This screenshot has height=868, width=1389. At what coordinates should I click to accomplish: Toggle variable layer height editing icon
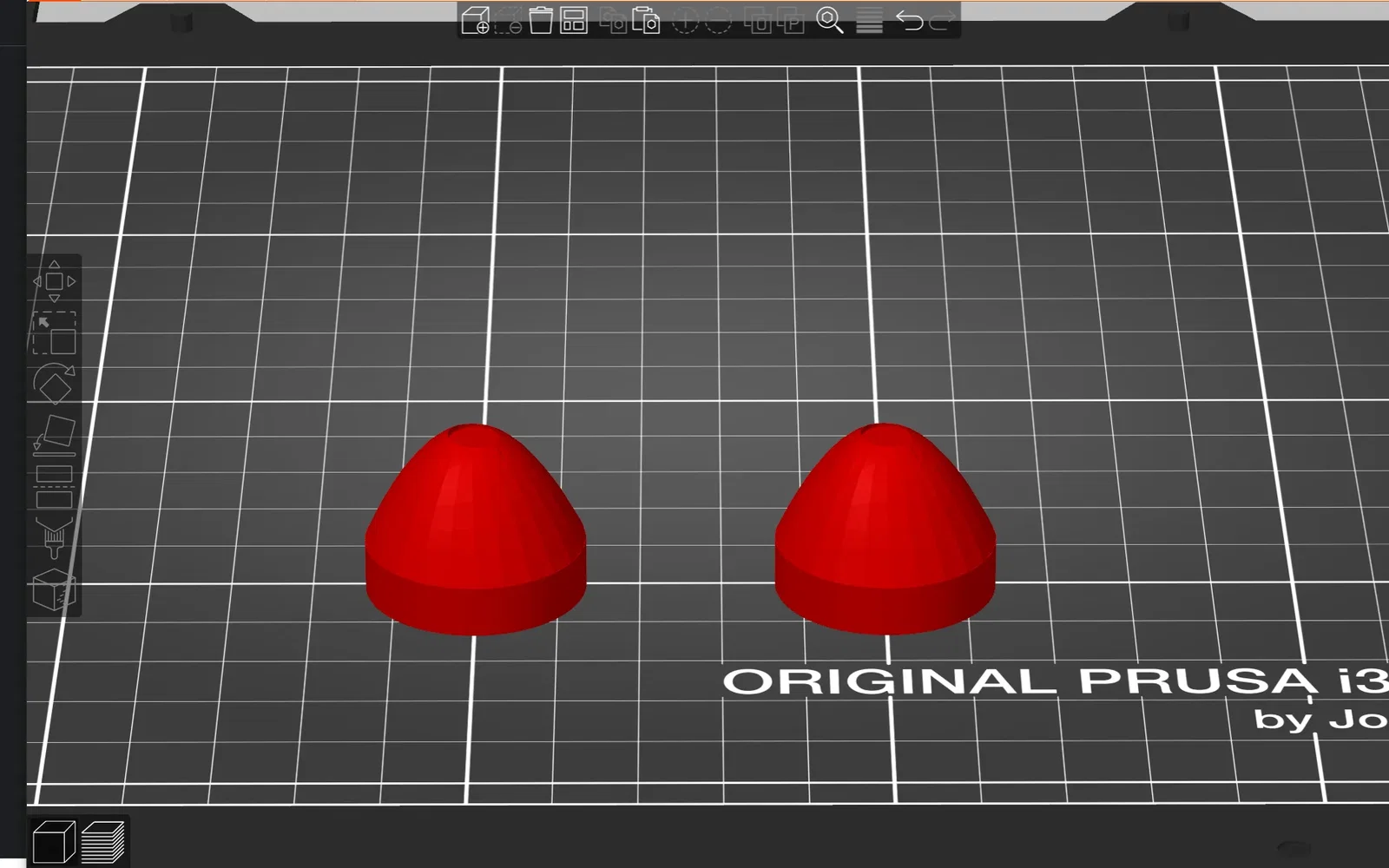(869, 20)
